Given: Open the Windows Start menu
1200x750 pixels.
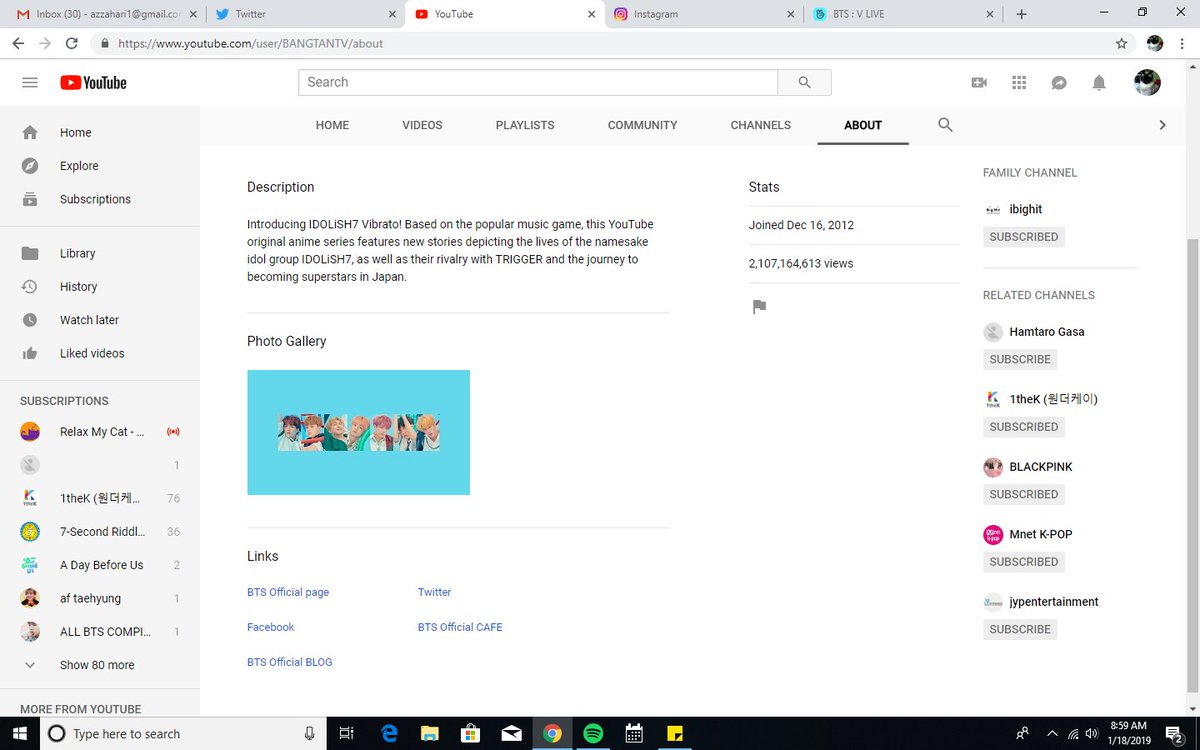Looking at the screenshot, I should [x=20, y=733].
